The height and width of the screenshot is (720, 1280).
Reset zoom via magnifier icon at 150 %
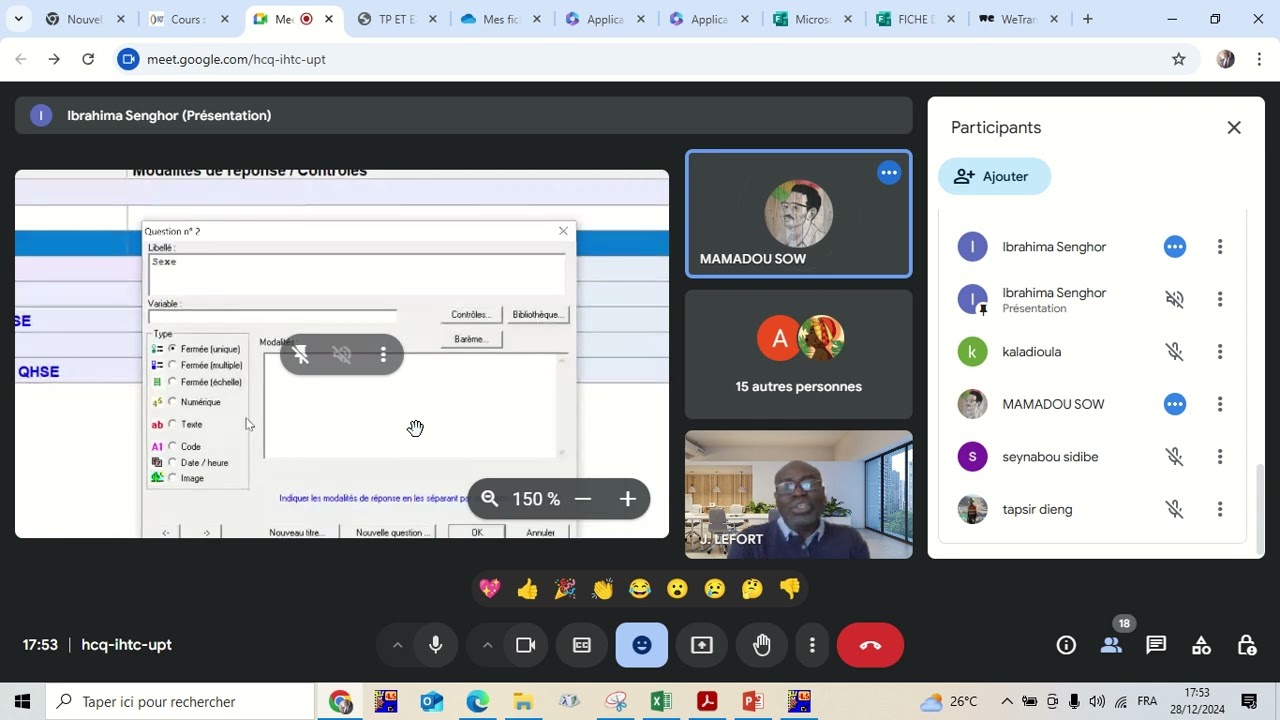pos(490,499)
